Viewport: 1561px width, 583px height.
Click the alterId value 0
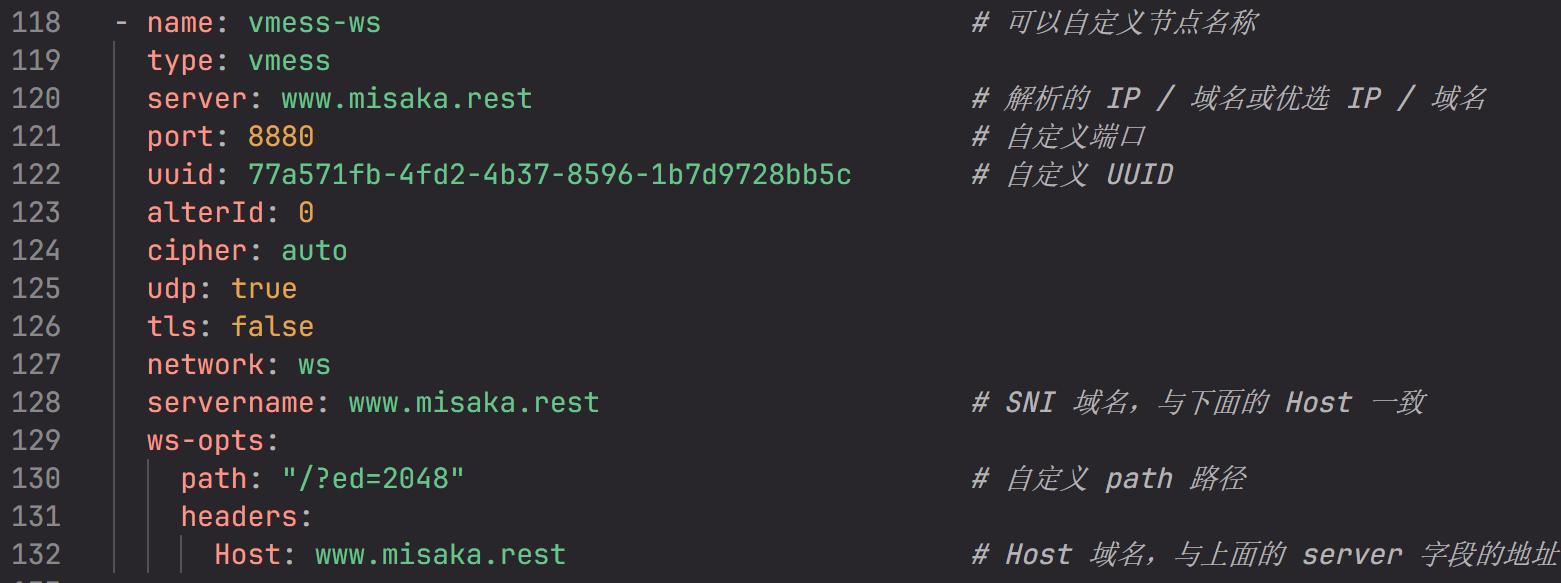pos(306,213)
